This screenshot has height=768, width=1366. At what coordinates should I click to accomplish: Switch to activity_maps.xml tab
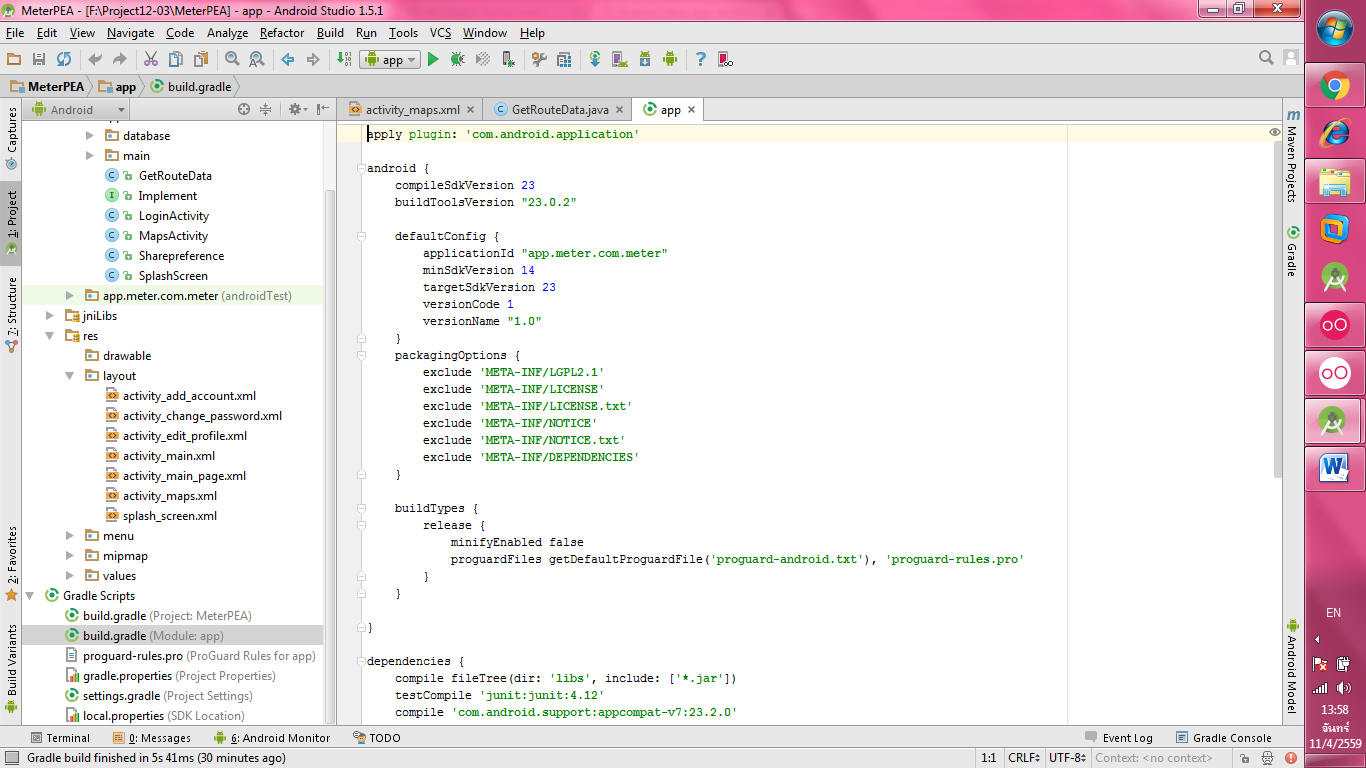(410, 110)
